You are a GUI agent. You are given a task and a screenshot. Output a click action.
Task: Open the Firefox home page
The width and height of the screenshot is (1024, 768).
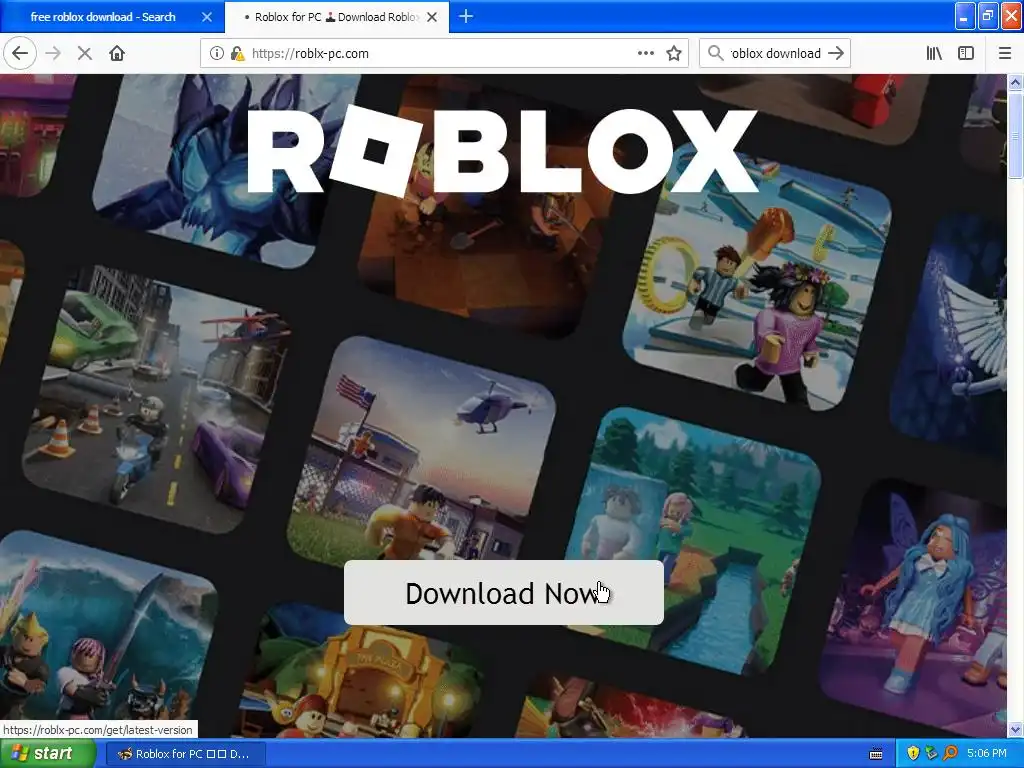[117, 54]
